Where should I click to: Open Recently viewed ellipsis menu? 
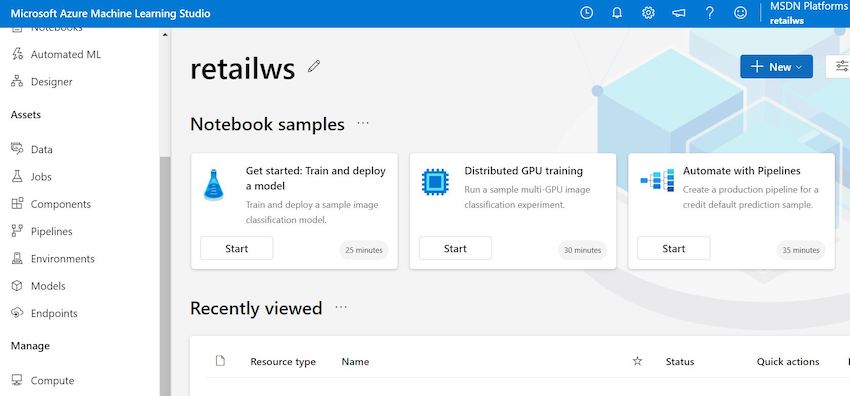pyautogui.click(x=341, y=308)
